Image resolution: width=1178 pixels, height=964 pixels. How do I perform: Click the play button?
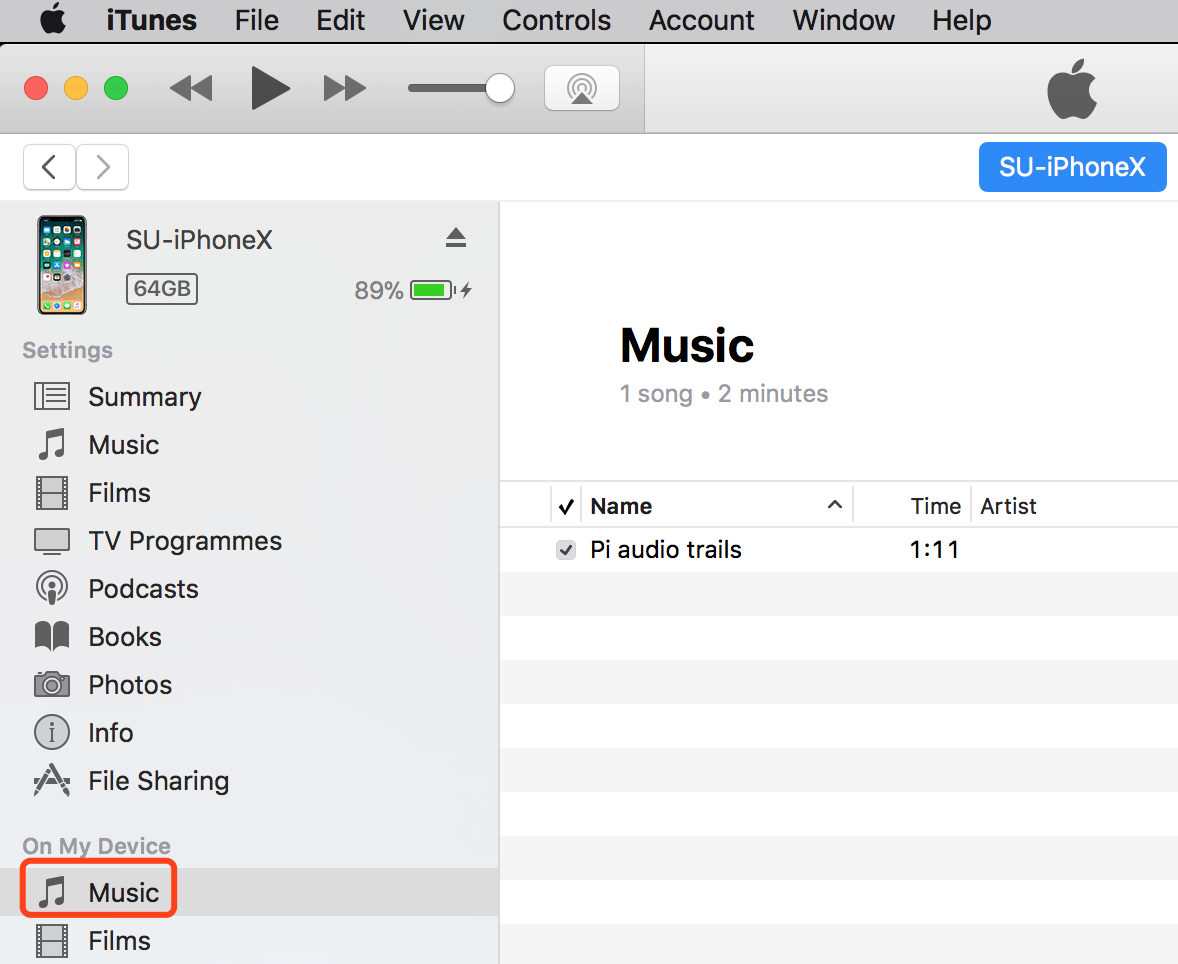[x=270, y=88]
